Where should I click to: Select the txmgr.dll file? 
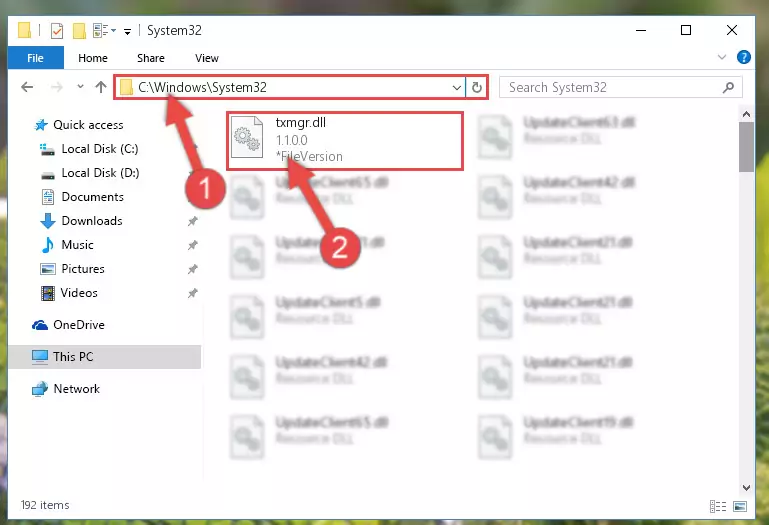pos(345,141)
